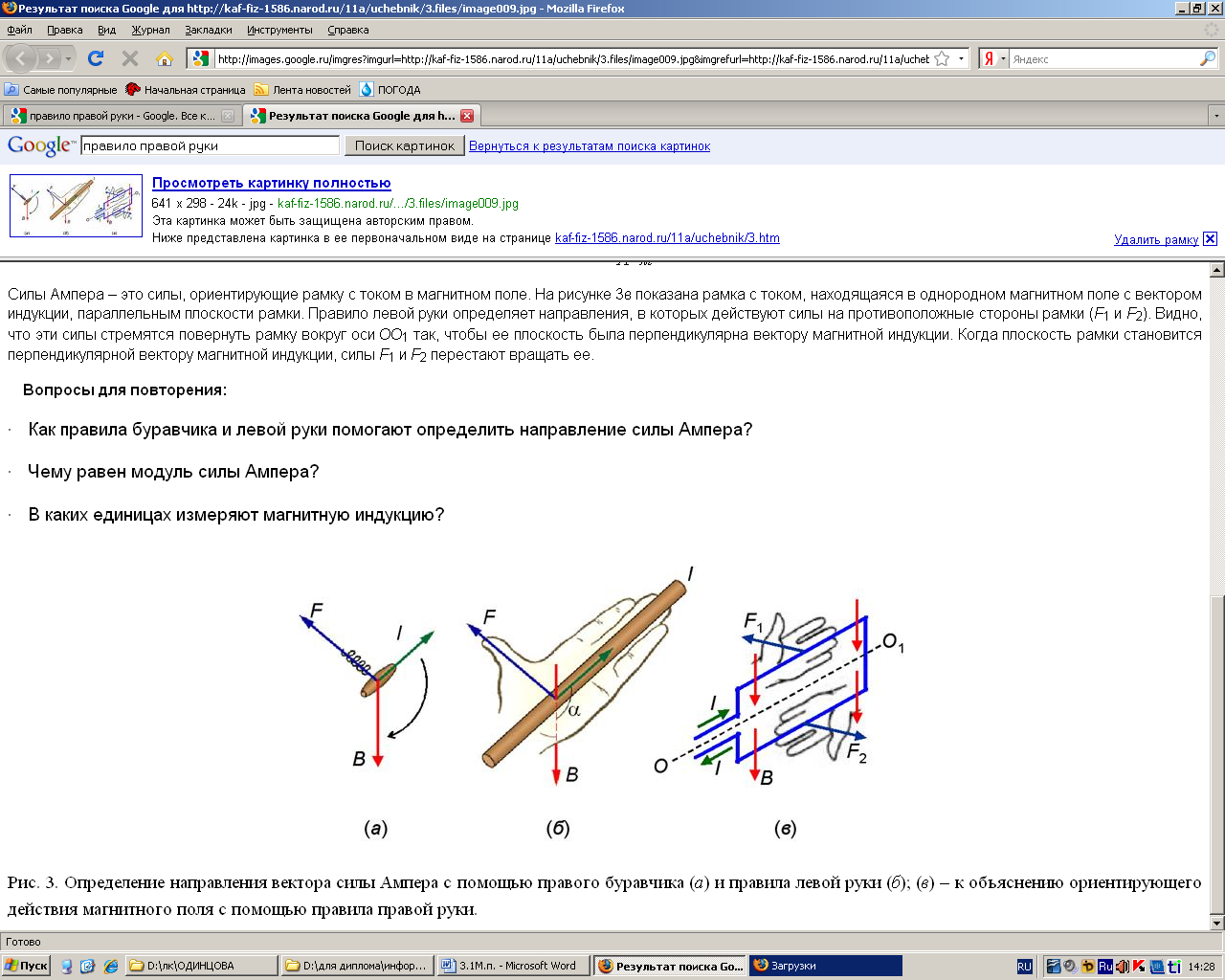Open history dropdown next to Forward button
This screenshot has width=1225, height=980.
tap(69, 58)
